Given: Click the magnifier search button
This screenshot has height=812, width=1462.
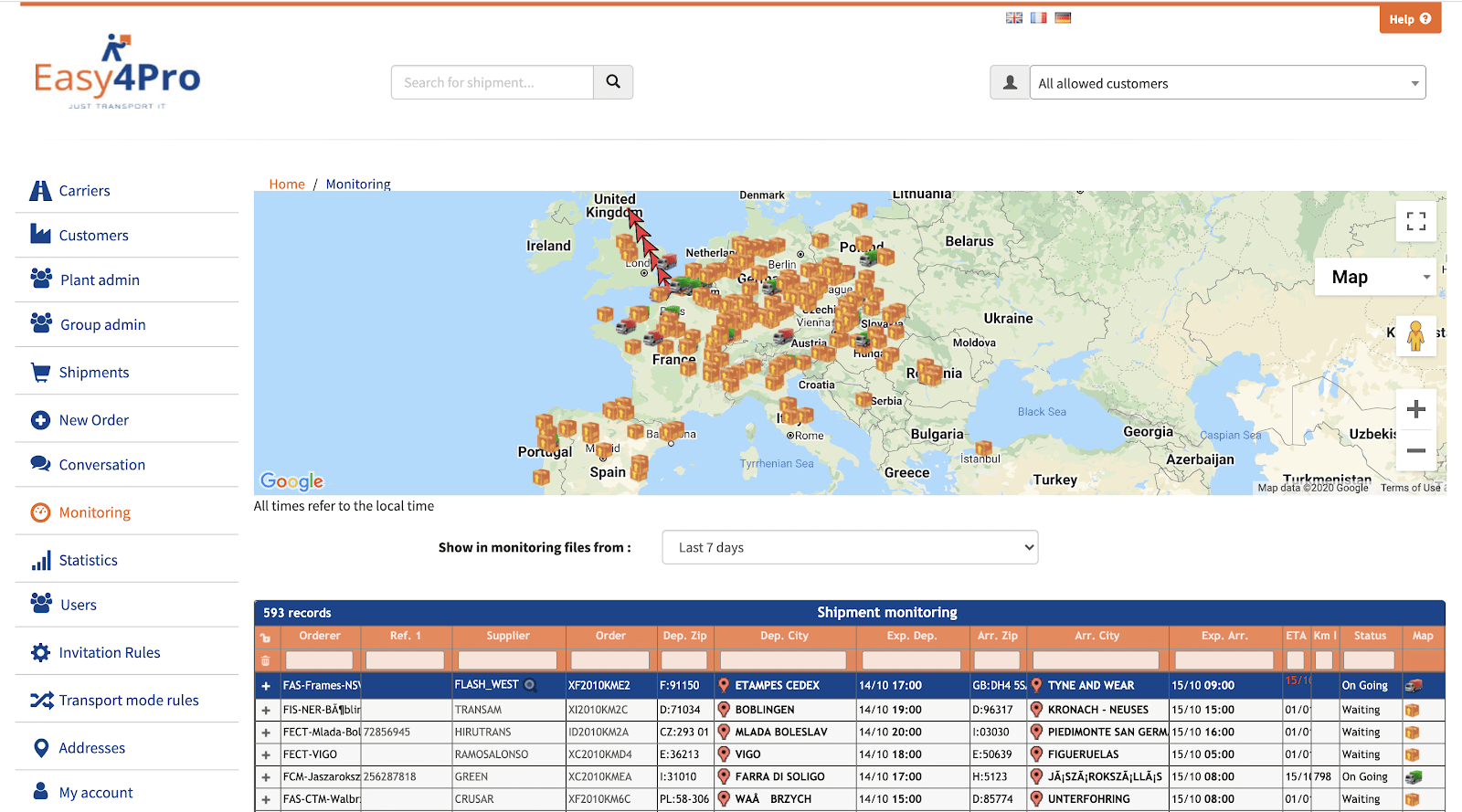Looking at the screenshot, I should click(613, 82).
